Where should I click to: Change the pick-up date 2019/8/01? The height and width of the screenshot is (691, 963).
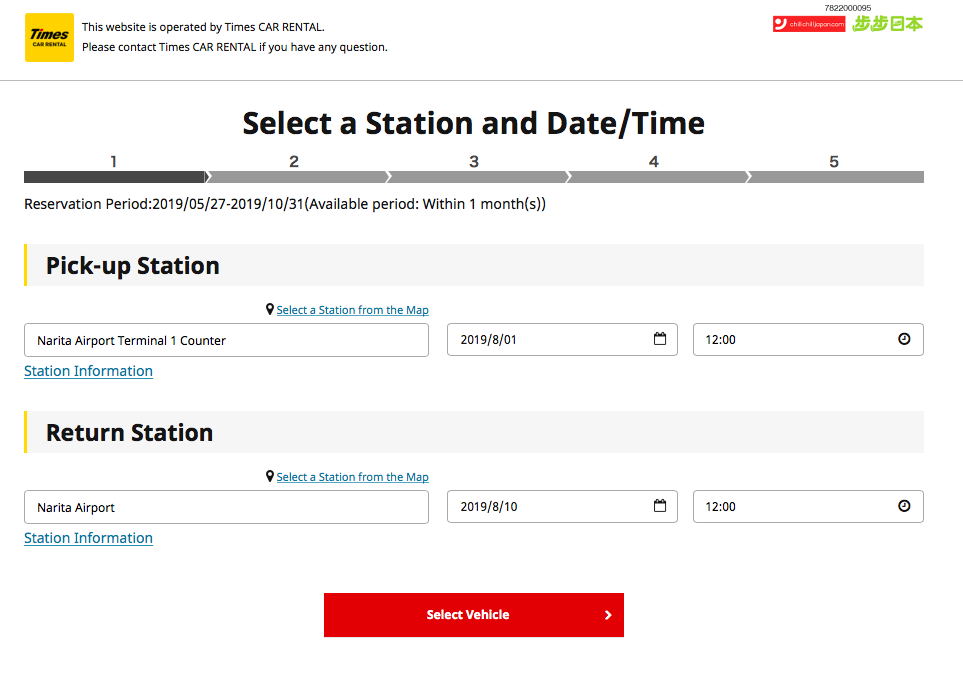click(x=545, y=340)
